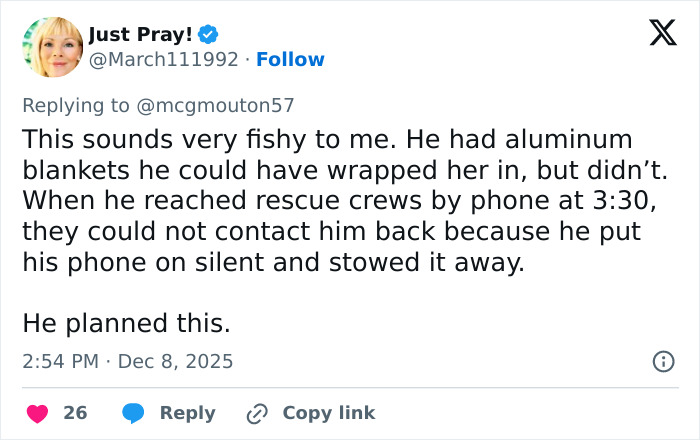700x440 pixels.
Task: Like the tweet with the heart icon
Action: click(37, 413)
